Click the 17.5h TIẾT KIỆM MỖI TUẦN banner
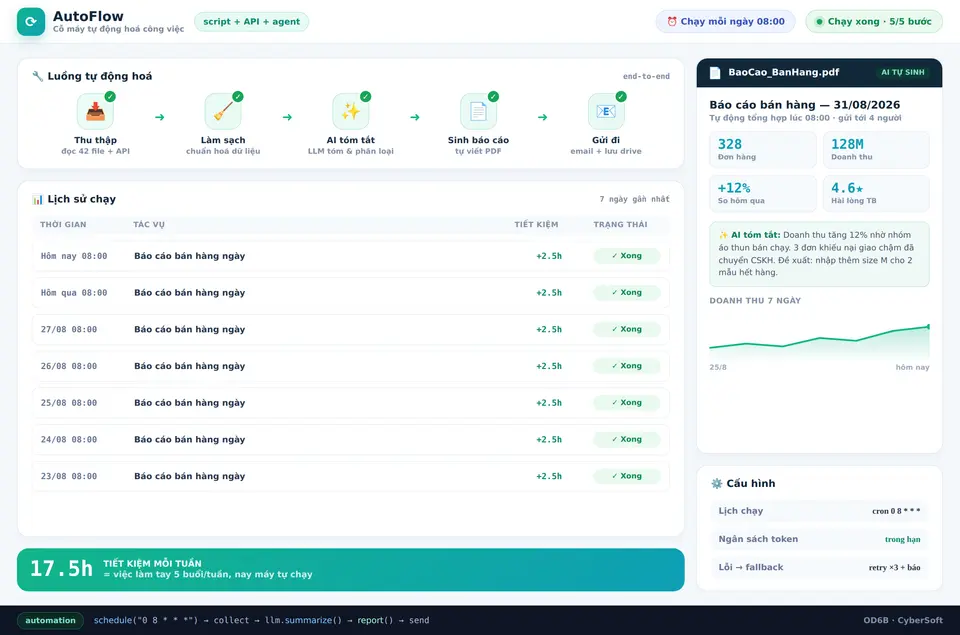 pyautogui.click(x=350, y=569)
